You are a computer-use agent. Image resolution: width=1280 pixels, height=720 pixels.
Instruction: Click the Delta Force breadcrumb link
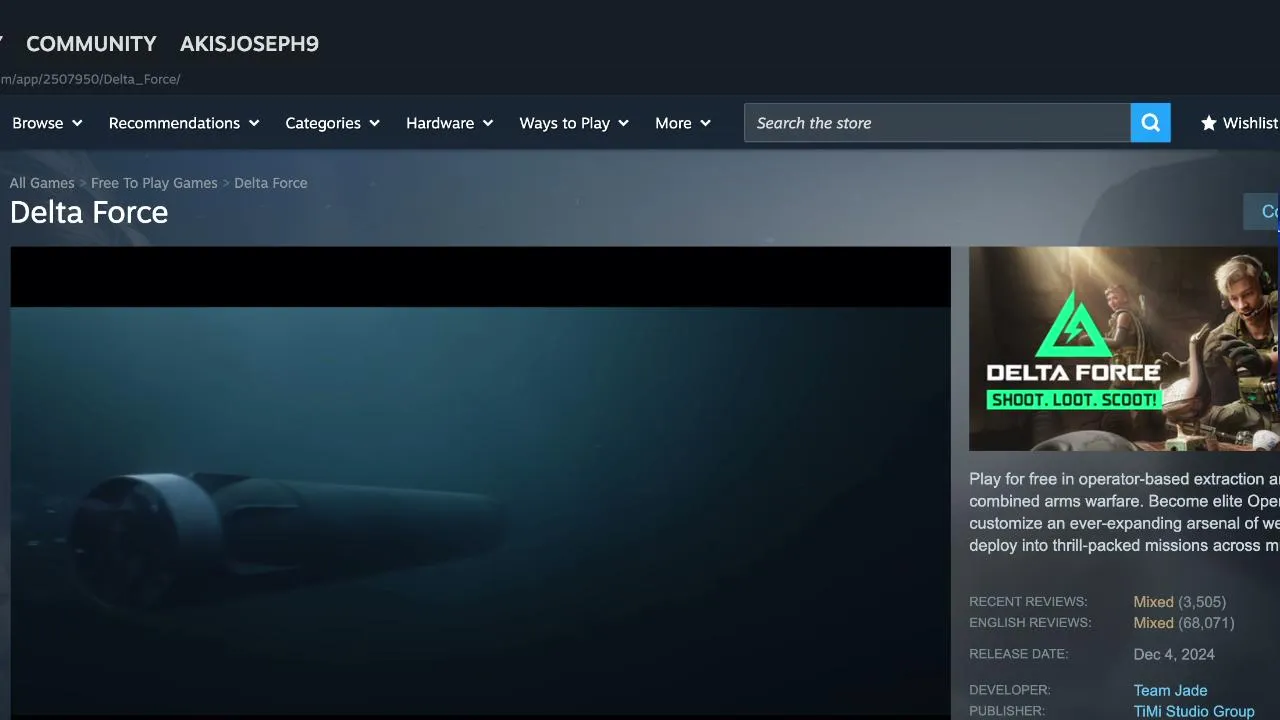pos(271,183)
